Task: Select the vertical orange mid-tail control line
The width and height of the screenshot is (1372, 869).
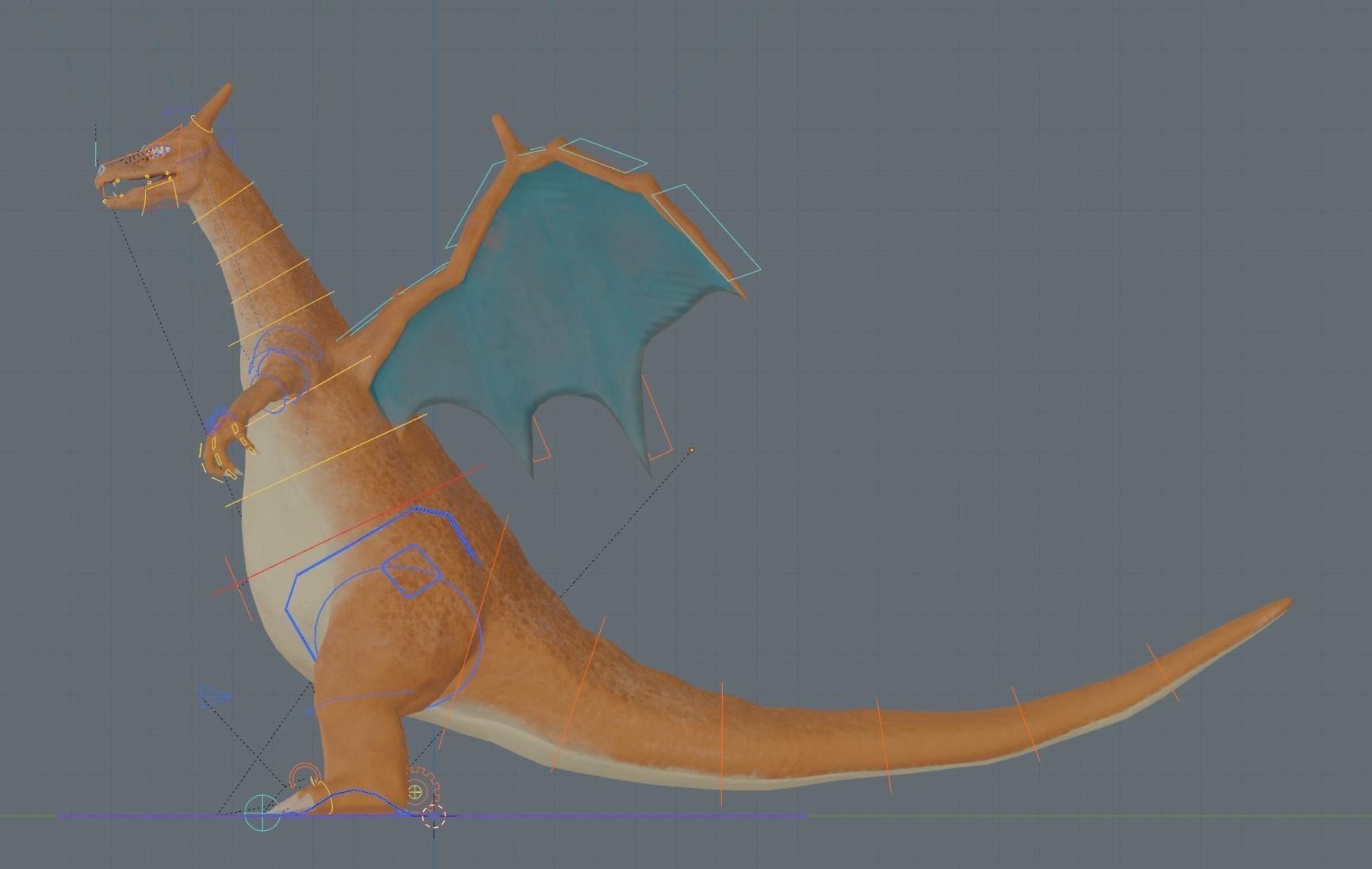Action: [x=722, y=743]
